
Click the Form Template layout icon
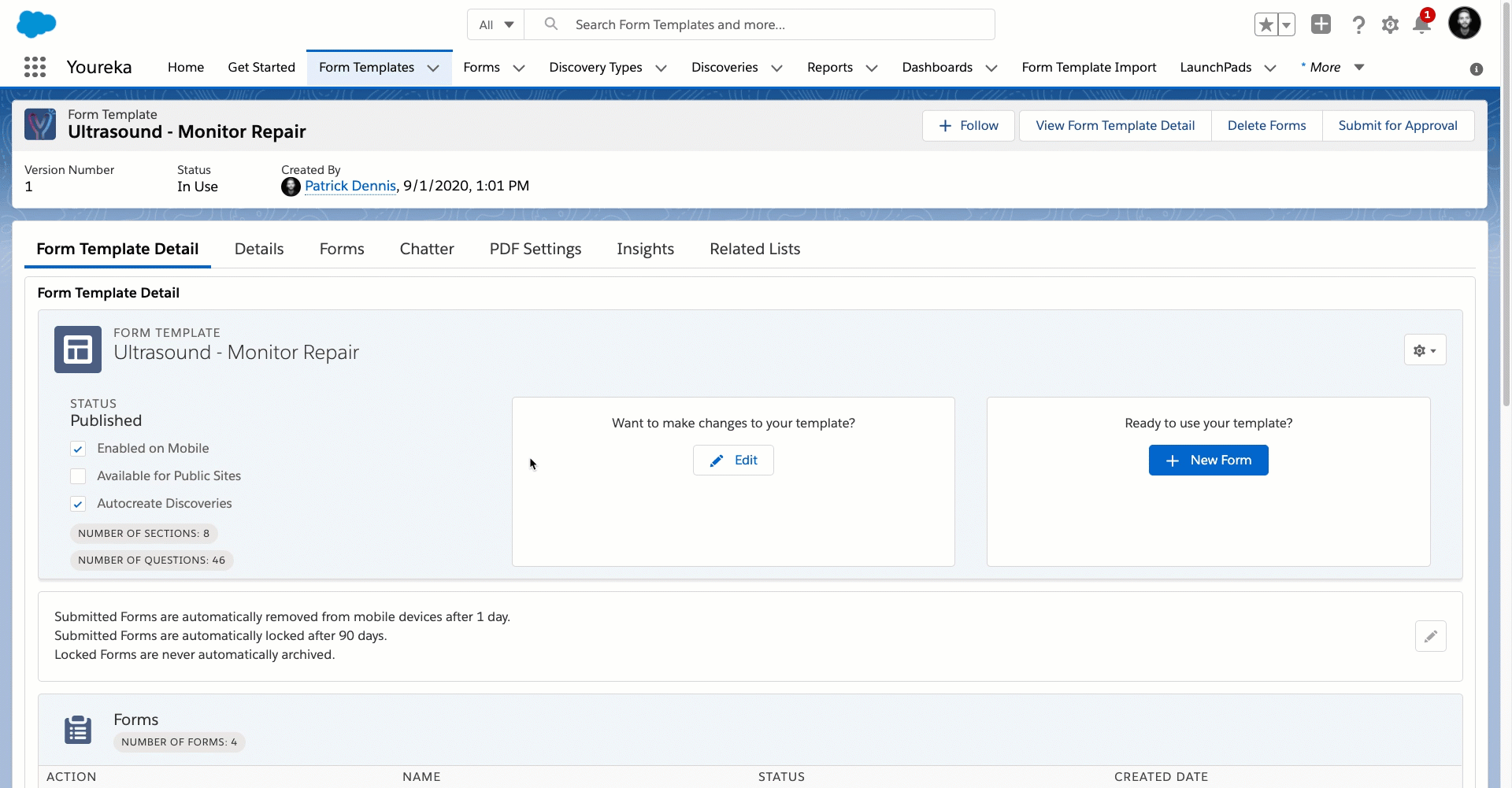tap(78, 350)
